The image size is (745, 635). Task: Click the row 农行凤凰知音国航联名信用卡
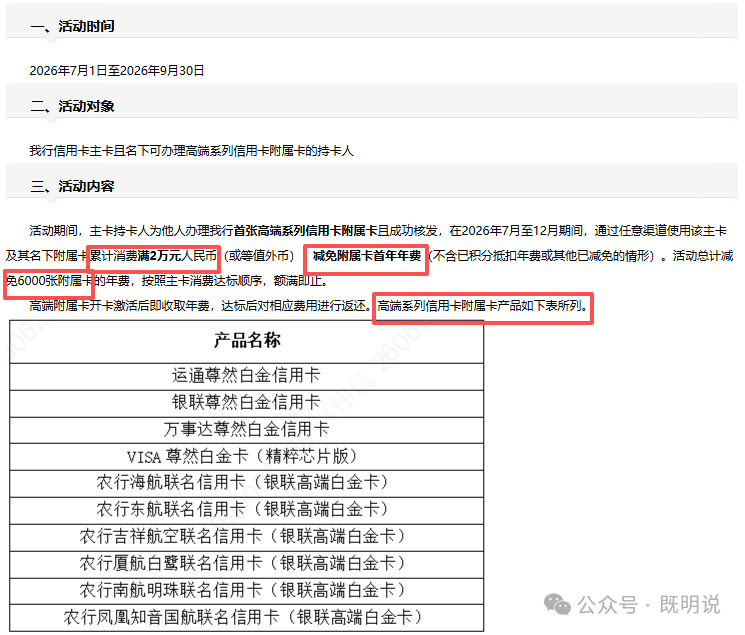[x=247, y=617]
